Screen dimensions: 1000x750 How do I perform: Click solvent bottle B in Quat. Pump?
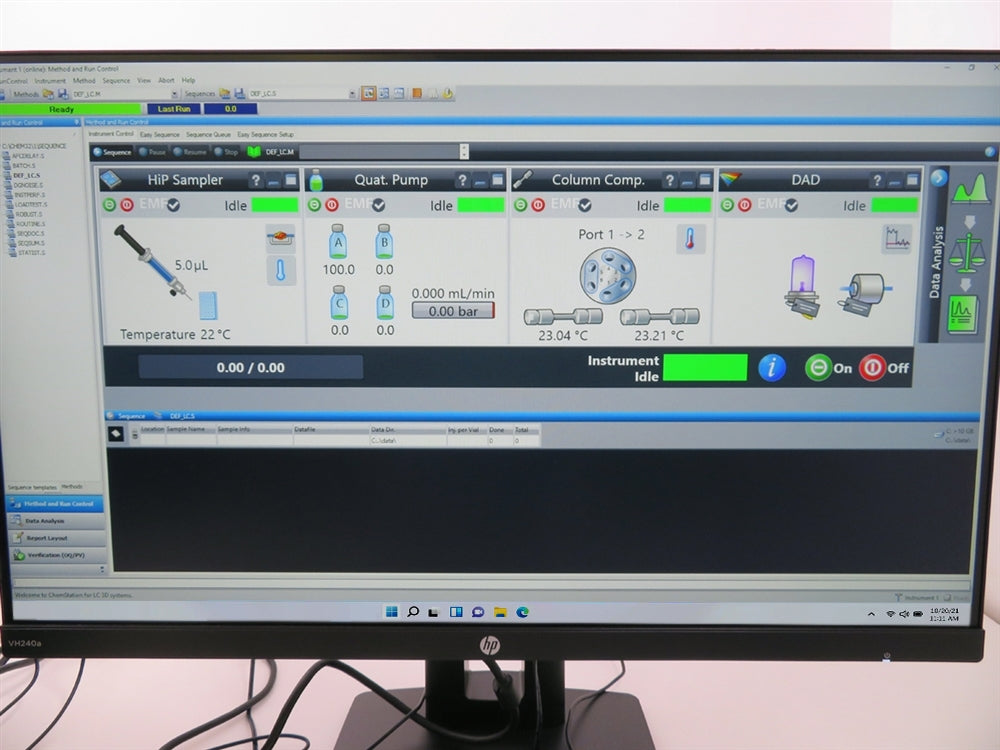384,241
